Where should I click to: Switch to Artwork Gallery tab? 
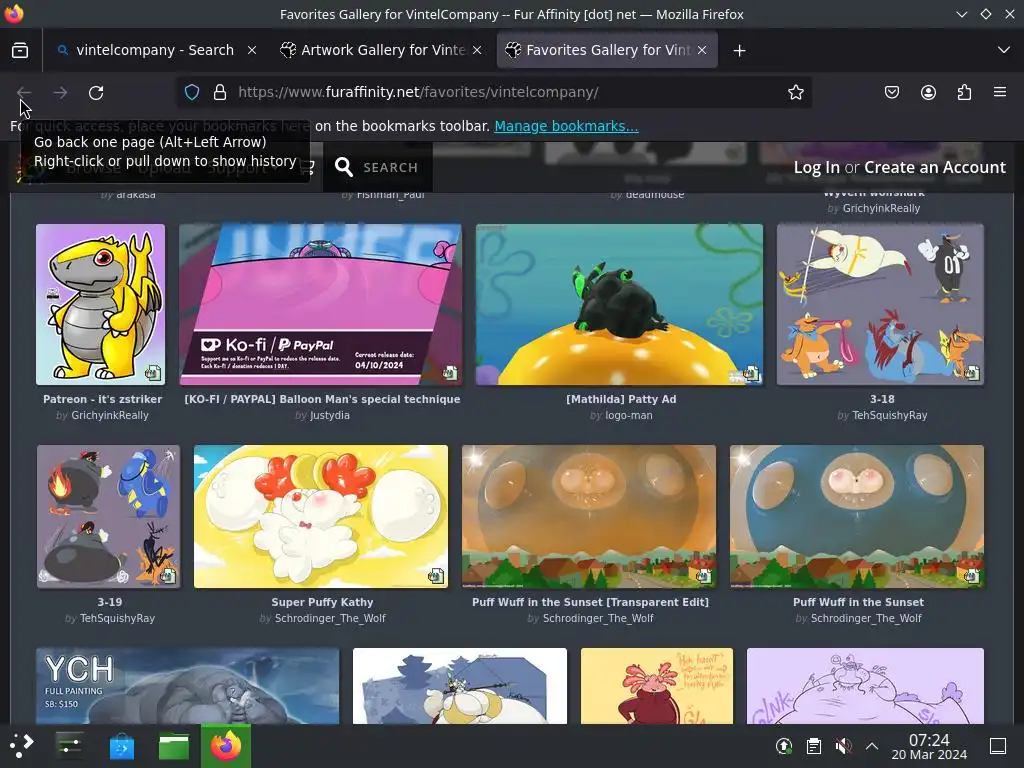(383, 50)
